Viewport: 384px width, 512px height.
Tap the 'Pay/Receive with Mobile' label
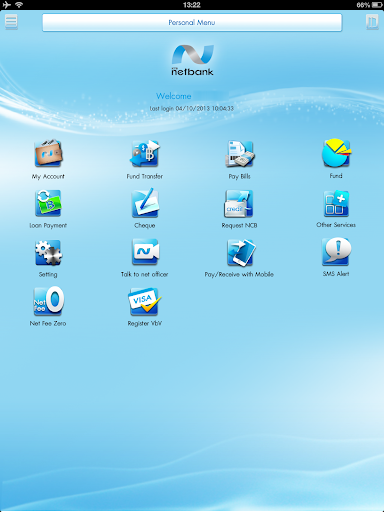point(239,274)
